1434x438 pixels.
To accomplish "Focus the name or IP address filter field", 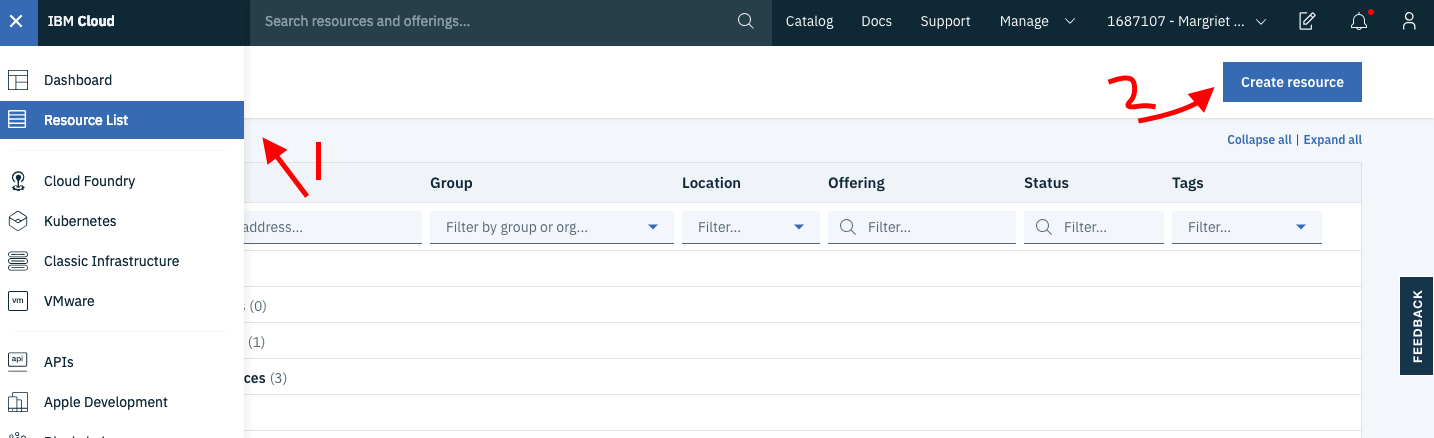I will click(x=332, y=227).
